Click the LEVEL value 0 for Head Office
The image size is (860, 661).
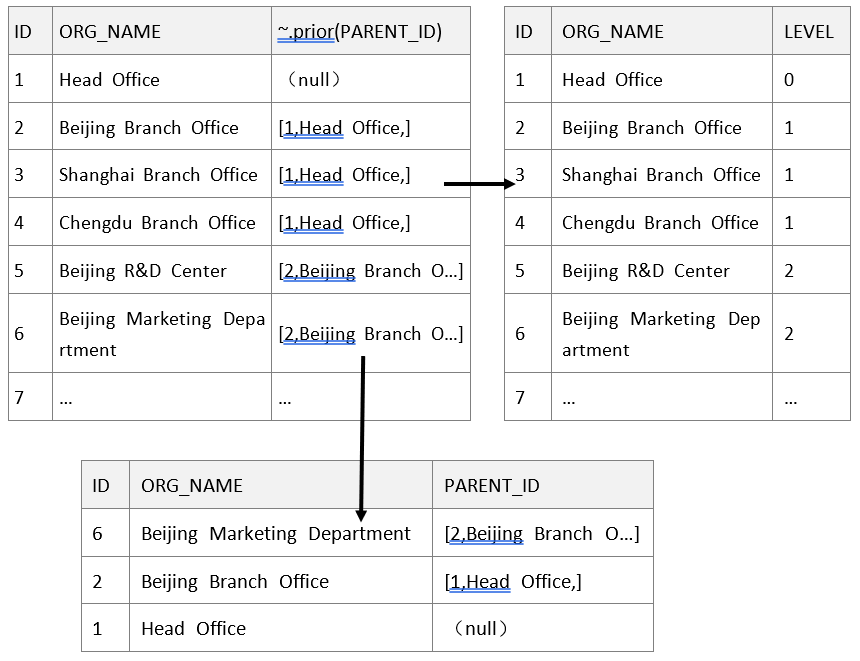[x=789, y=80]
